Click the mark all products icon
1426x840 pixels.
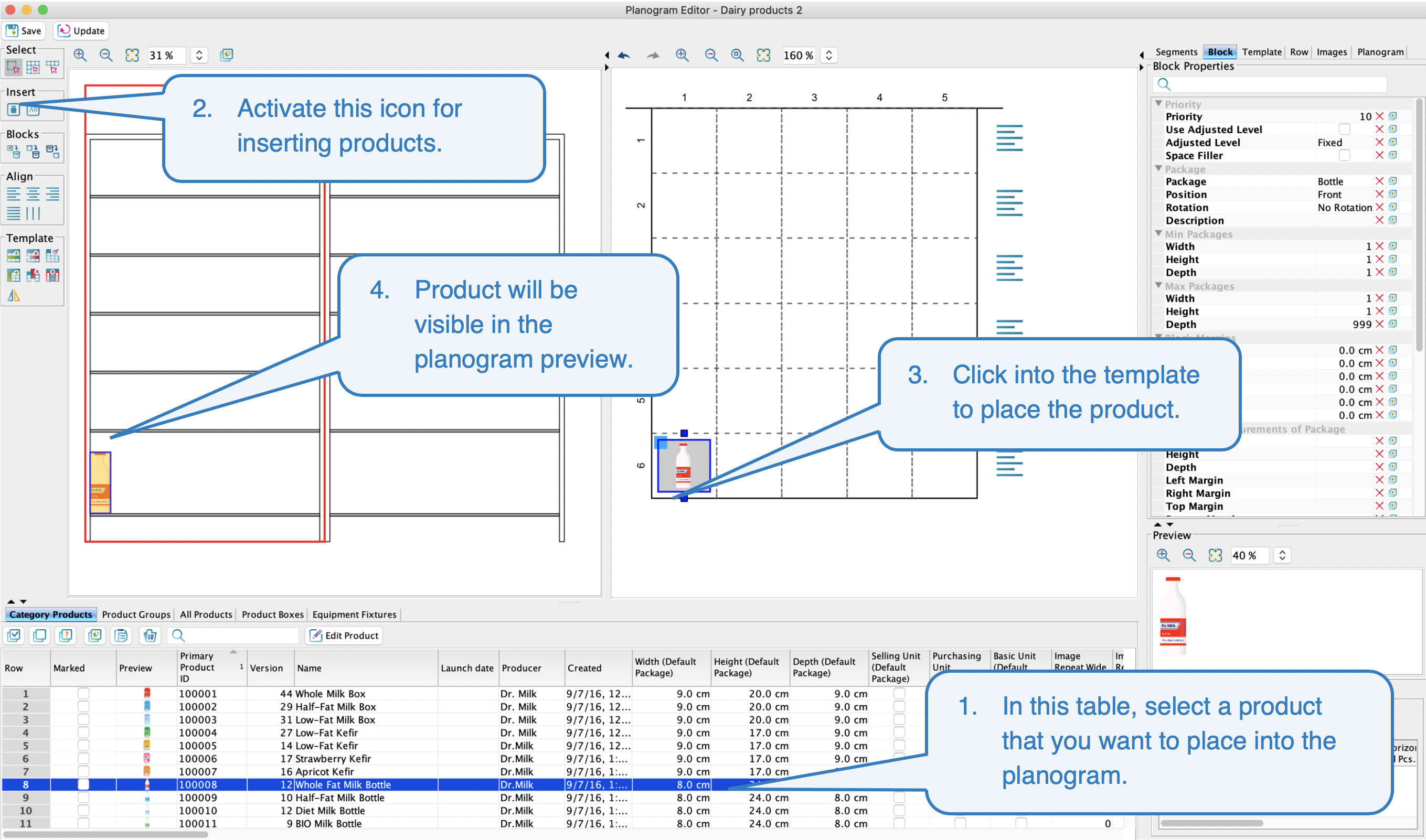point(14,636)
